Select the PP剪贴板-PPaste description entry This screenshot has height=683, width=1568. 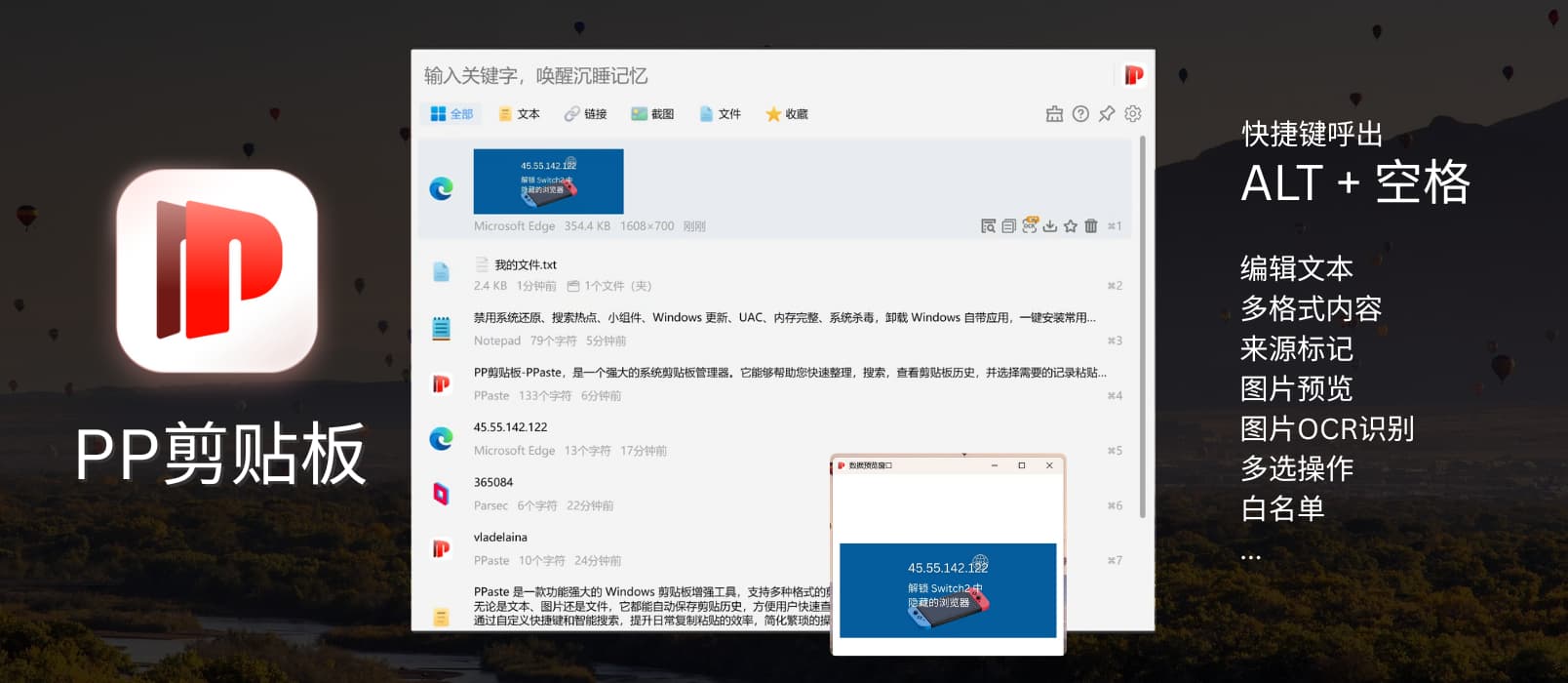pos(775,384)
